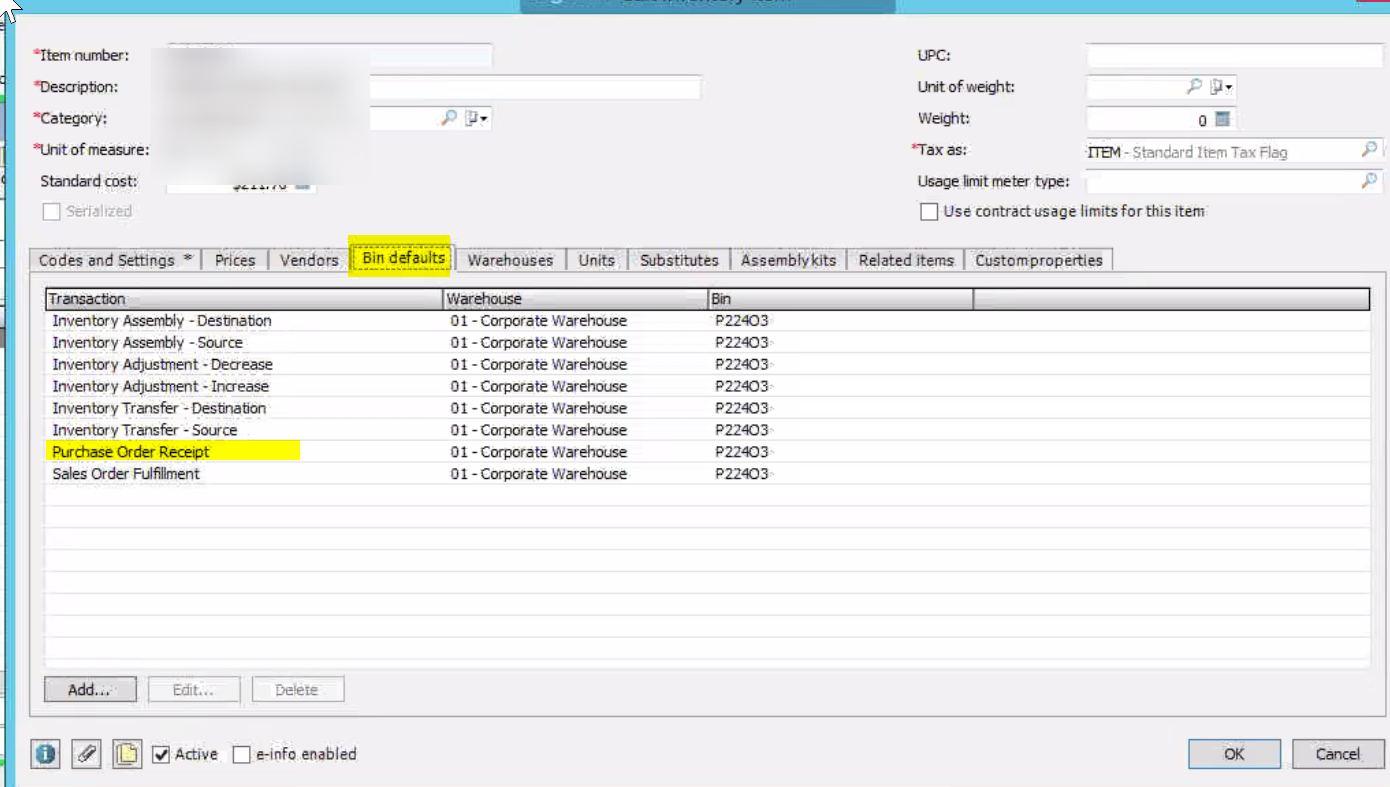Screen dimensions: 1390x787
Task: Open attachments with the paperclip icon
Action: tap(87, 754)
